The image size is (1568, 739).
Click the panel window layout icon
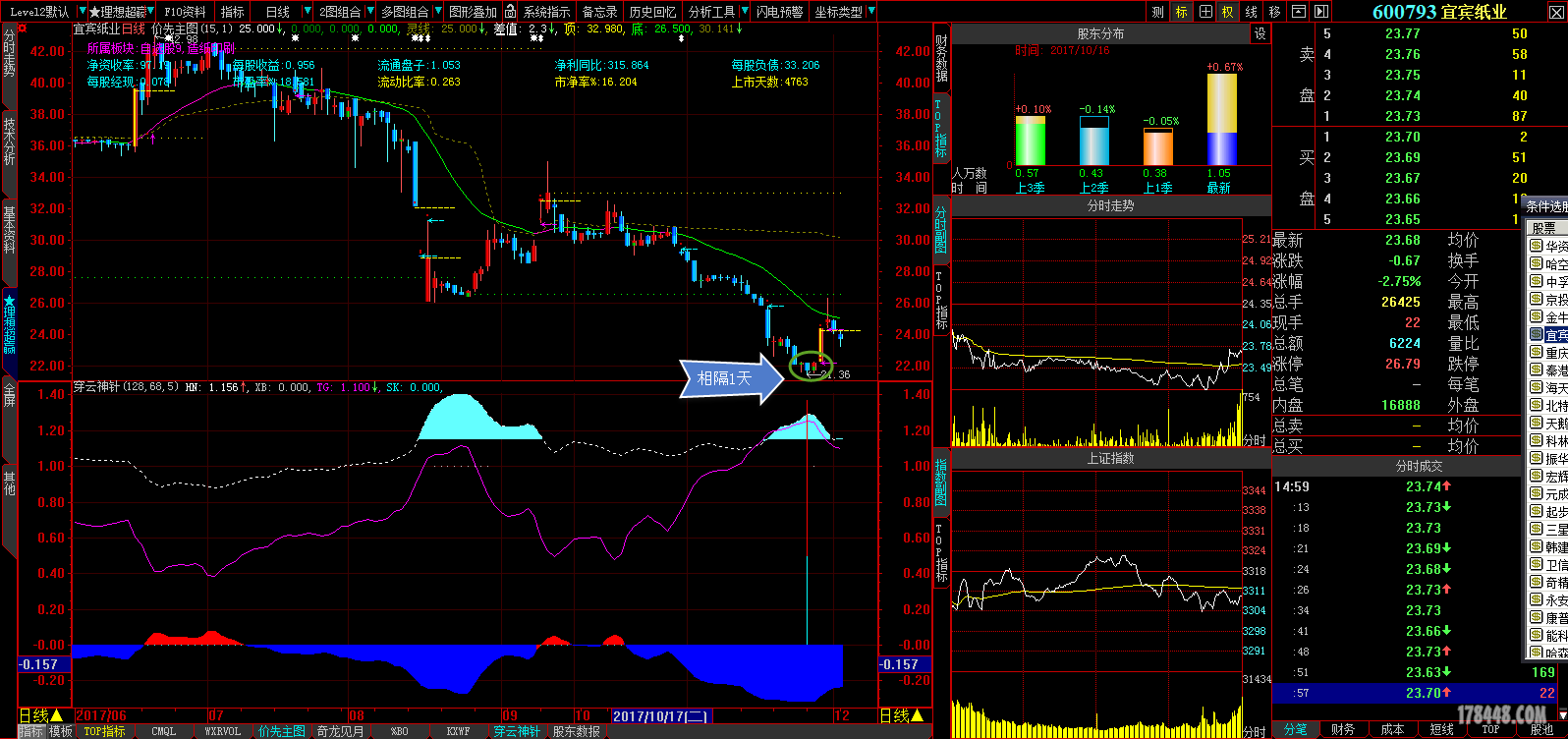(x=1298, y=12)
